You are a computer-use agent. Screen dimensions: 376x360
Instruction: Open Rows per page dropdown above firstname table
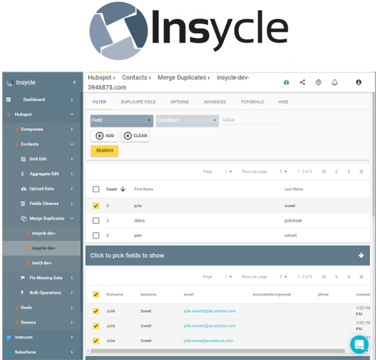tap(283, 277)
